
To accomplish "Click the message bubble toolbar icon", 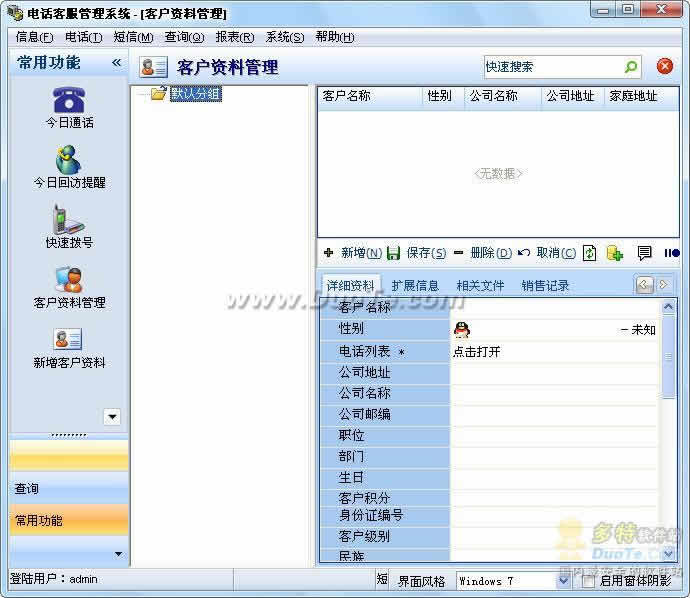I will tap(644, 253).
